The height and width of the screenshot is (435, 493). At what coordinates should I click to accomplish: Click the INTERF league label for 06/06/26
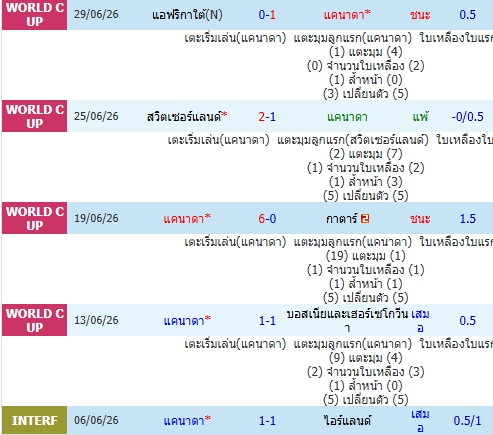click(34, 420)
